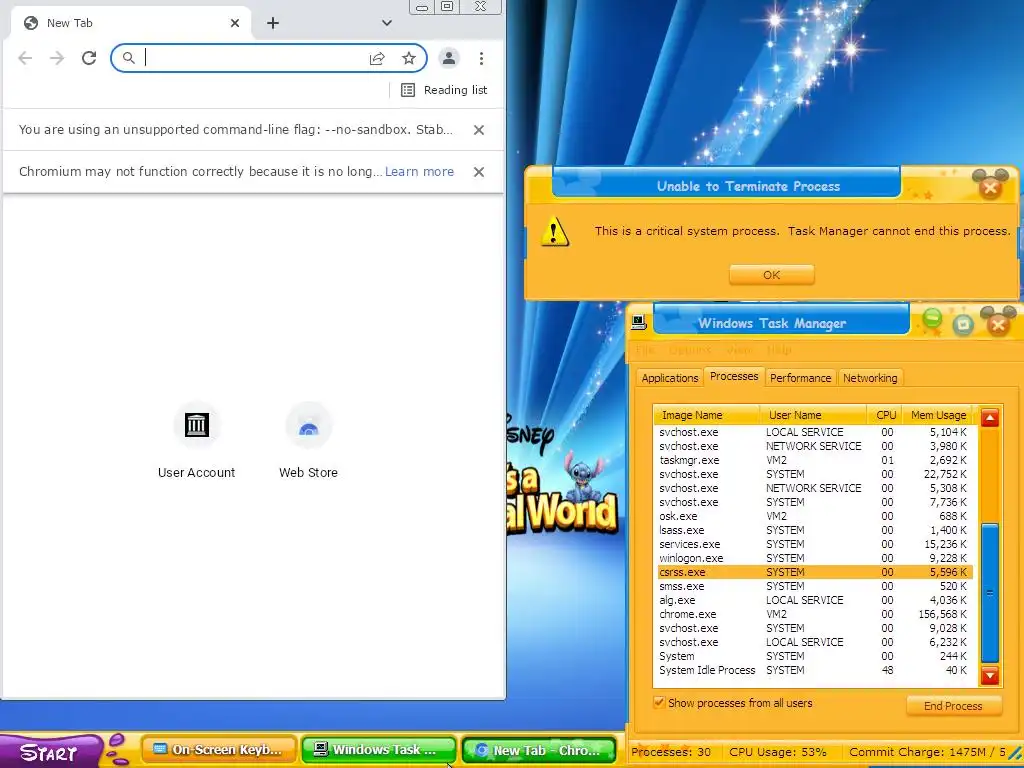Select the lsass.exe process

tap(813, 530)
